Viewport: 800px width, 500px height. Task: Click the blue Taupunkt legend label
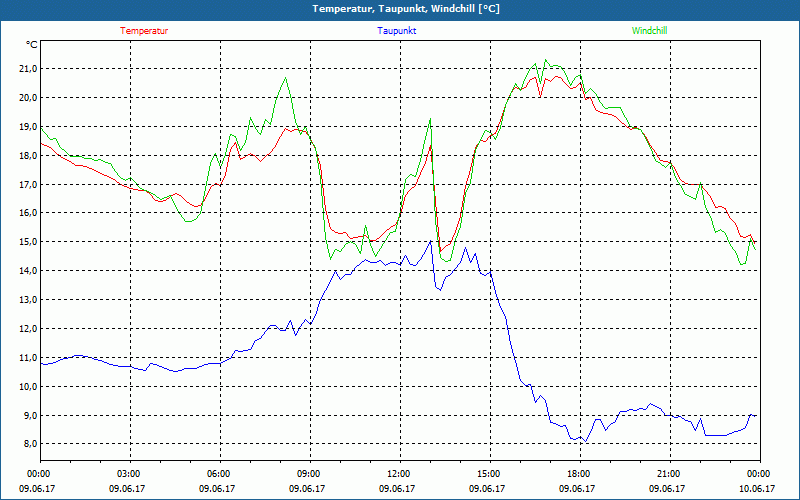pos(396,31)
